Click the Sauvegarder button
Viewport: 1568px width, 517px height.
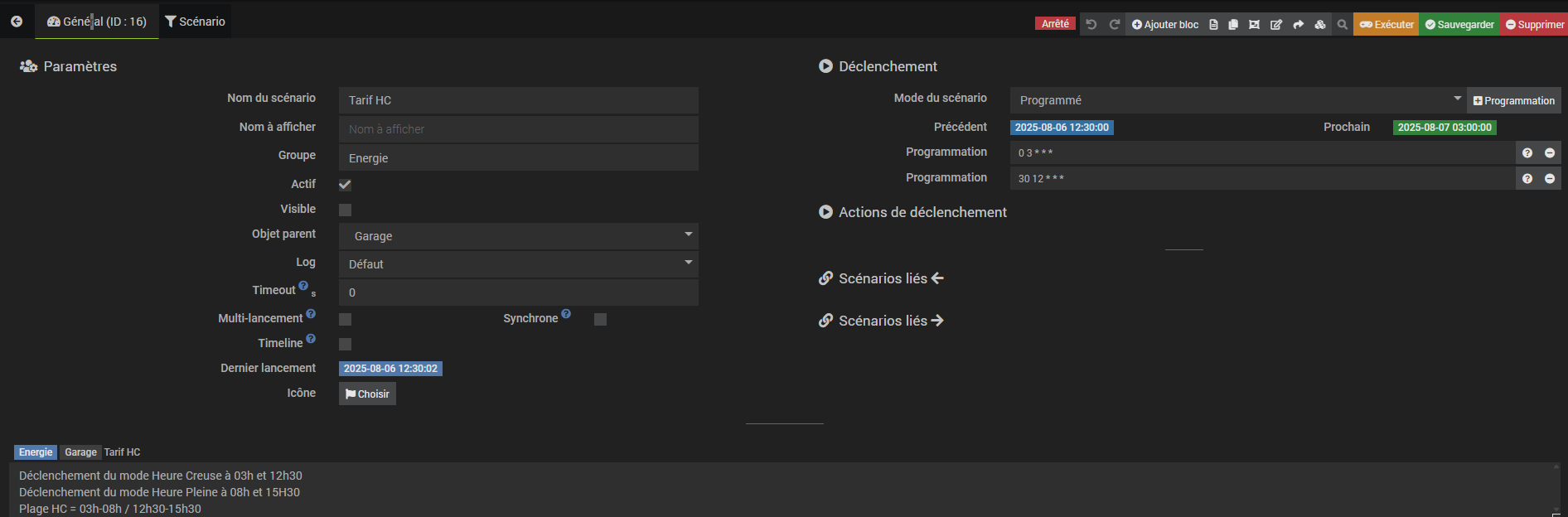pos(1459,25)
